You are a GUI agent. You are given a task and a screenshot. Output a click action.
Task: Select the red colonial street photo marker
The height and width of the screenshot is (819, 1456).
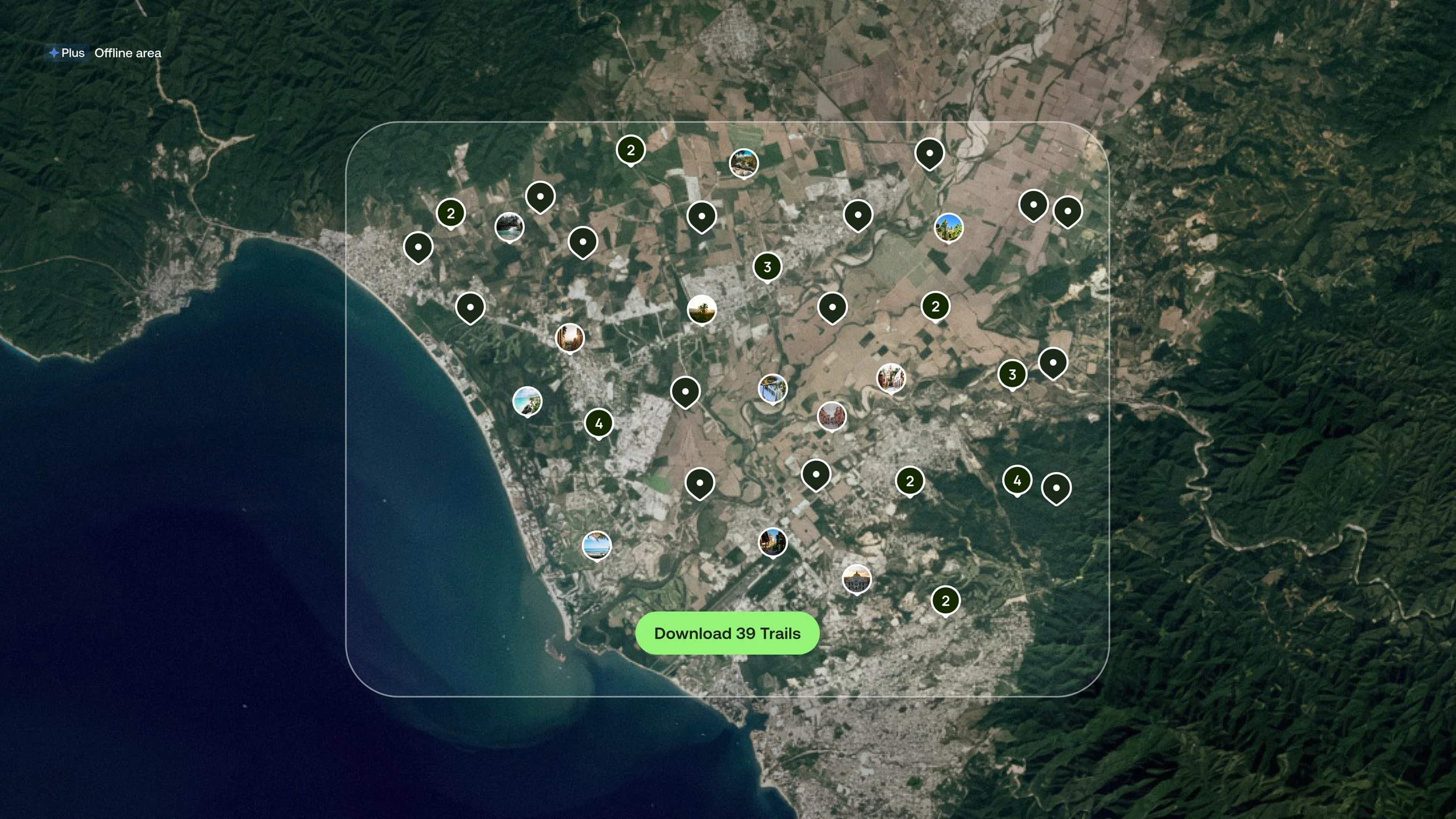(x=831, y=416)
